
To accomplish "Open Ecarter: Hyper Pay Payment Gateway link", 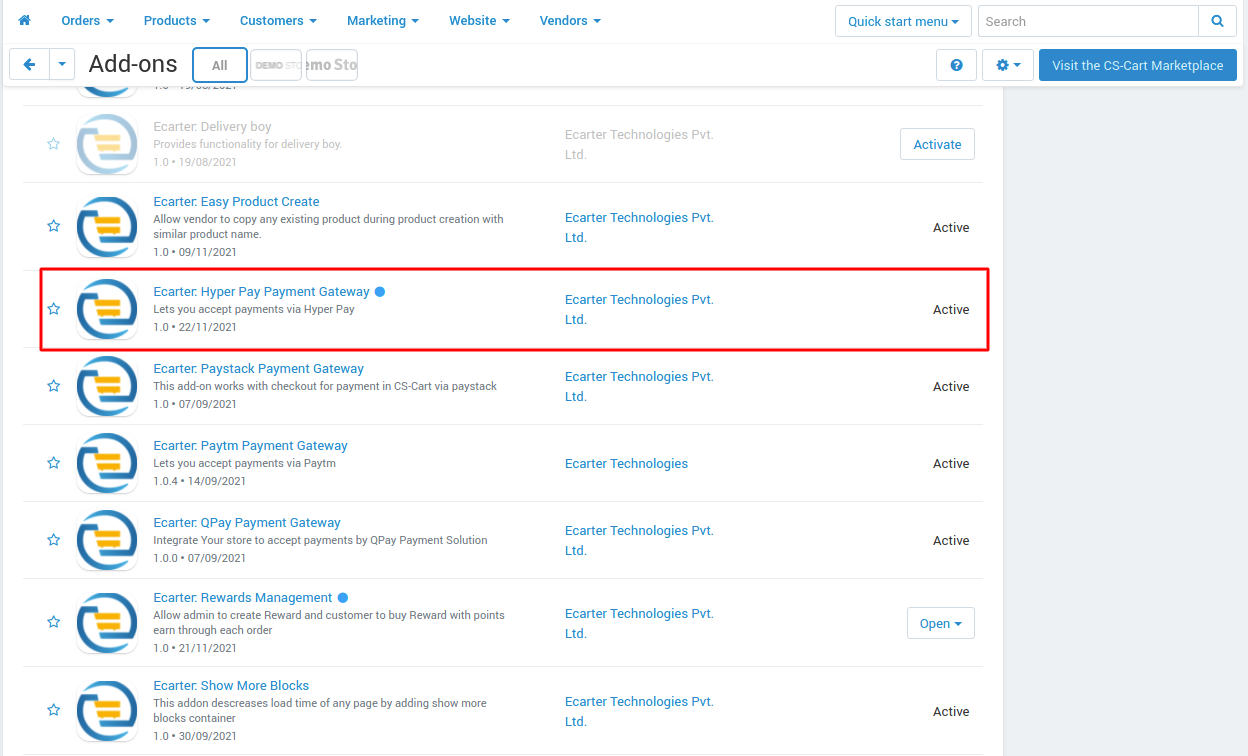I will point(261,292).
